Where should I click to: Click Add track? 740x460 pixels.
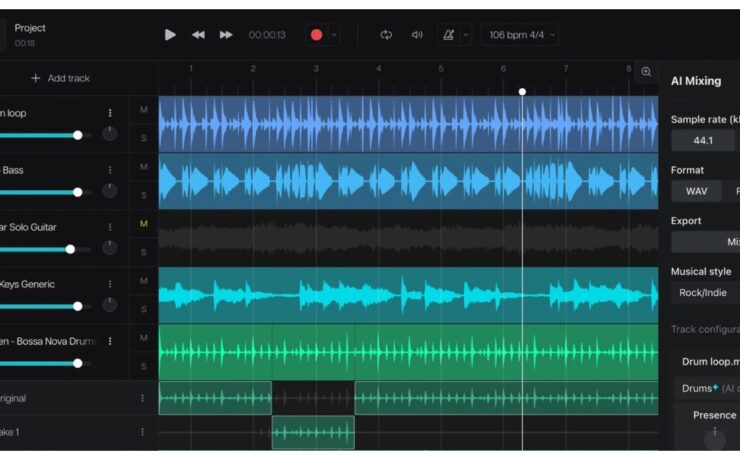60,78
